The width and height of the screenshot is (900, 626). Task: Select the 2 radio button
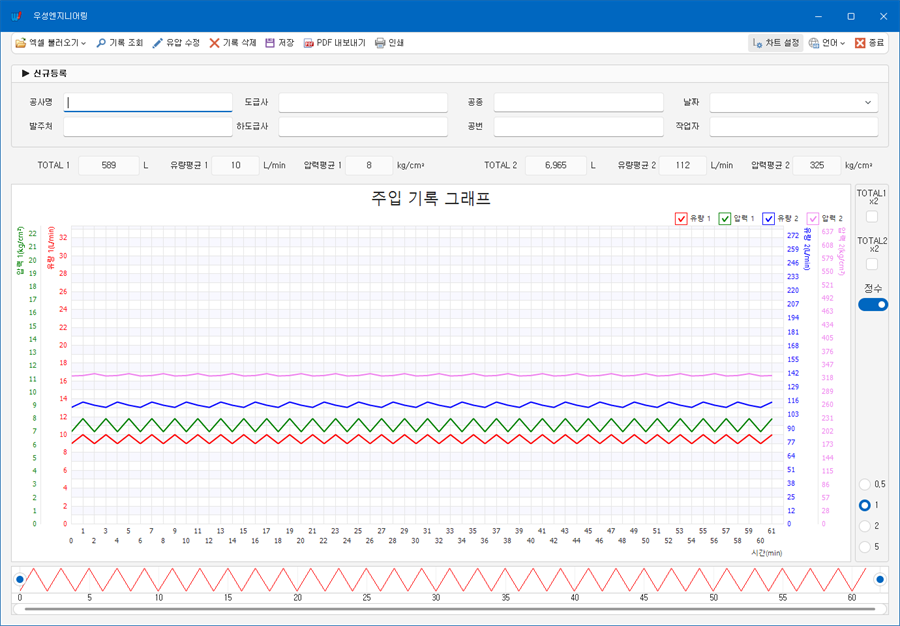click(x=864, y=526)
